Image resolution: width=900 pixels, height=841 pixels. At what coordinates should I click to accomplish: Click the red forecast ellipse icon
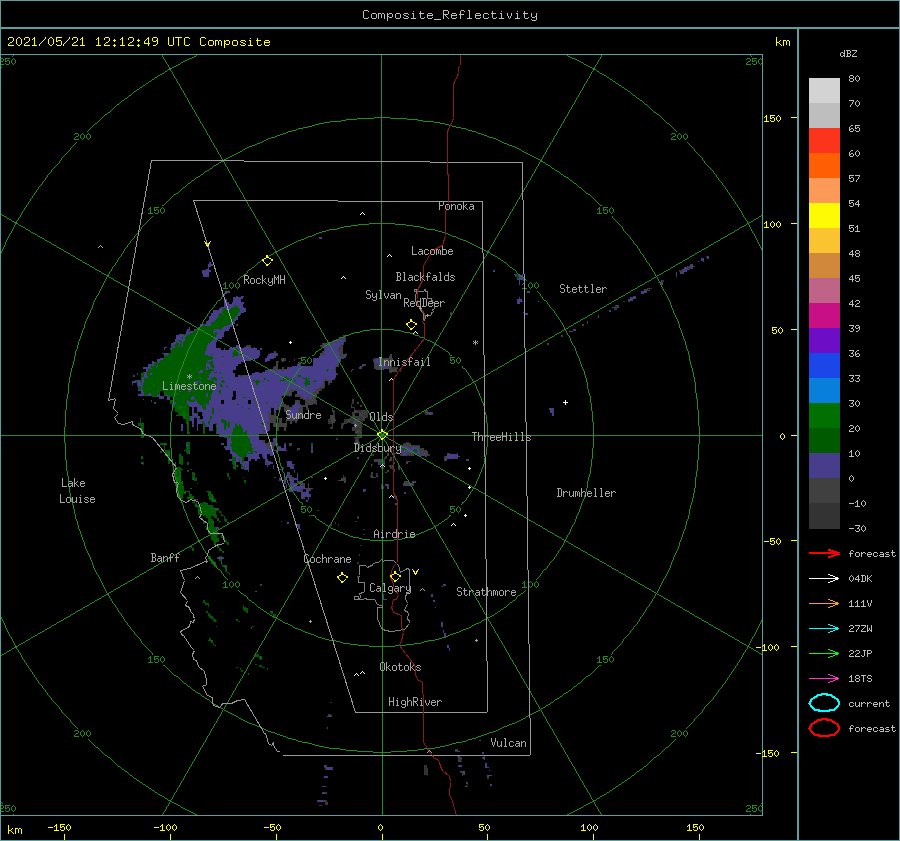[x=824, y=728]
